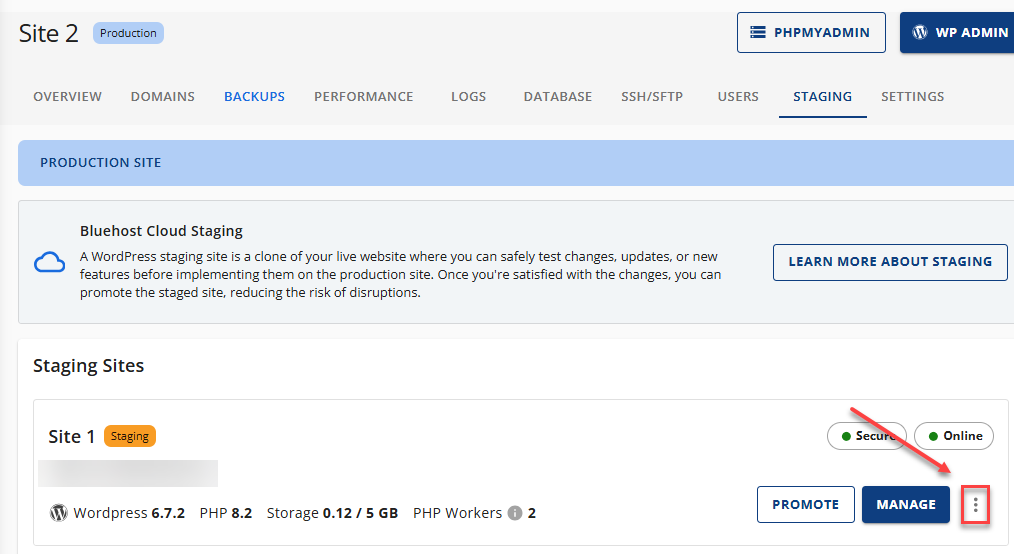Click MANAGE for staging Site 1

(x=906, y=504)
